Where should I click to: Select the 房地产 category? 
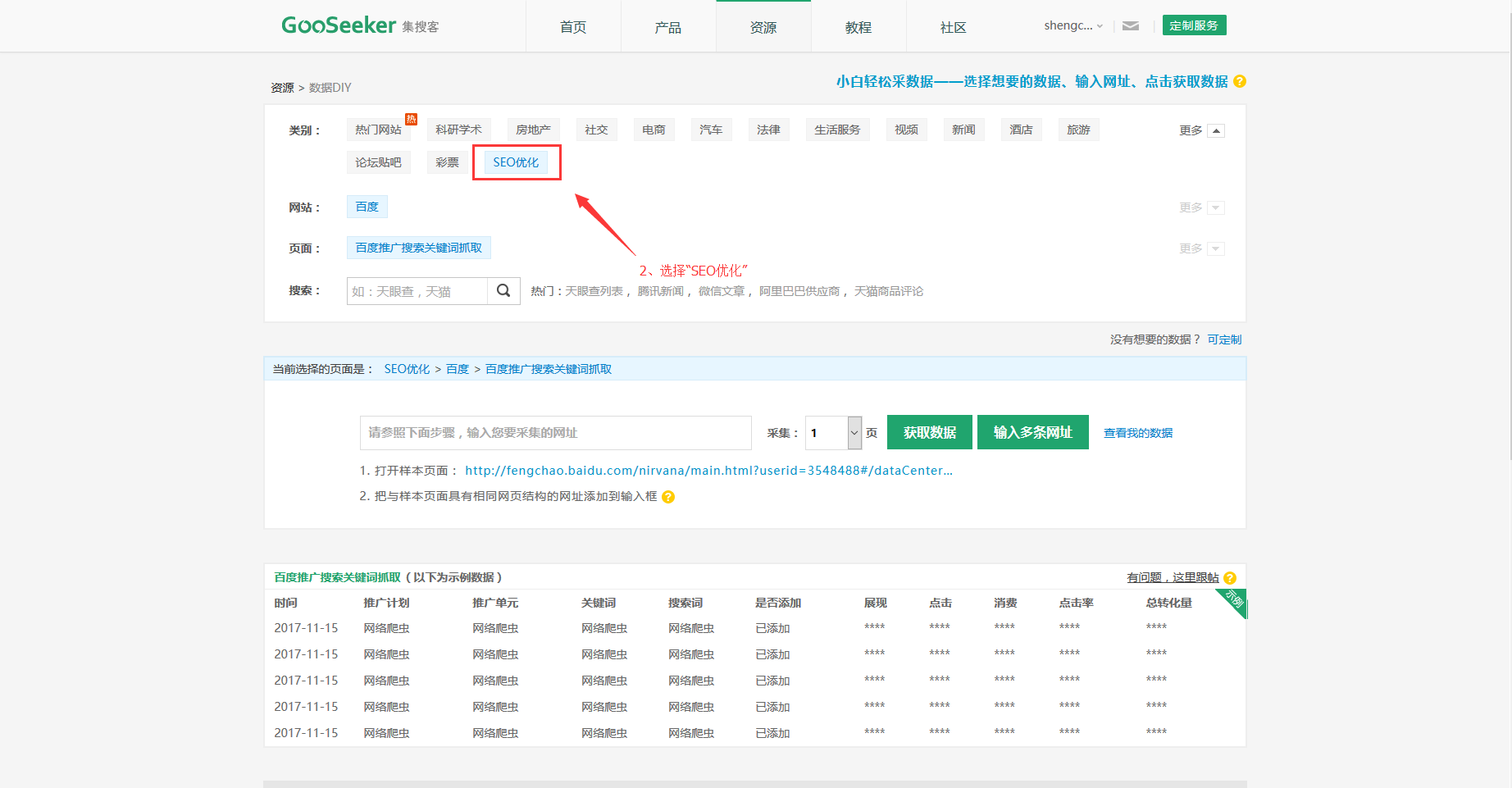pos(534,130)
